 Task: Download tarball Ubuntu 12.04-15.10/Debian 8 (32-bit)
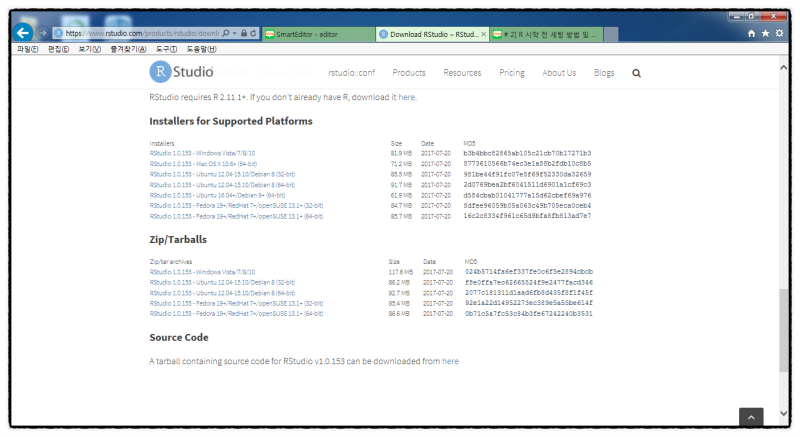[x=222, y=282]
